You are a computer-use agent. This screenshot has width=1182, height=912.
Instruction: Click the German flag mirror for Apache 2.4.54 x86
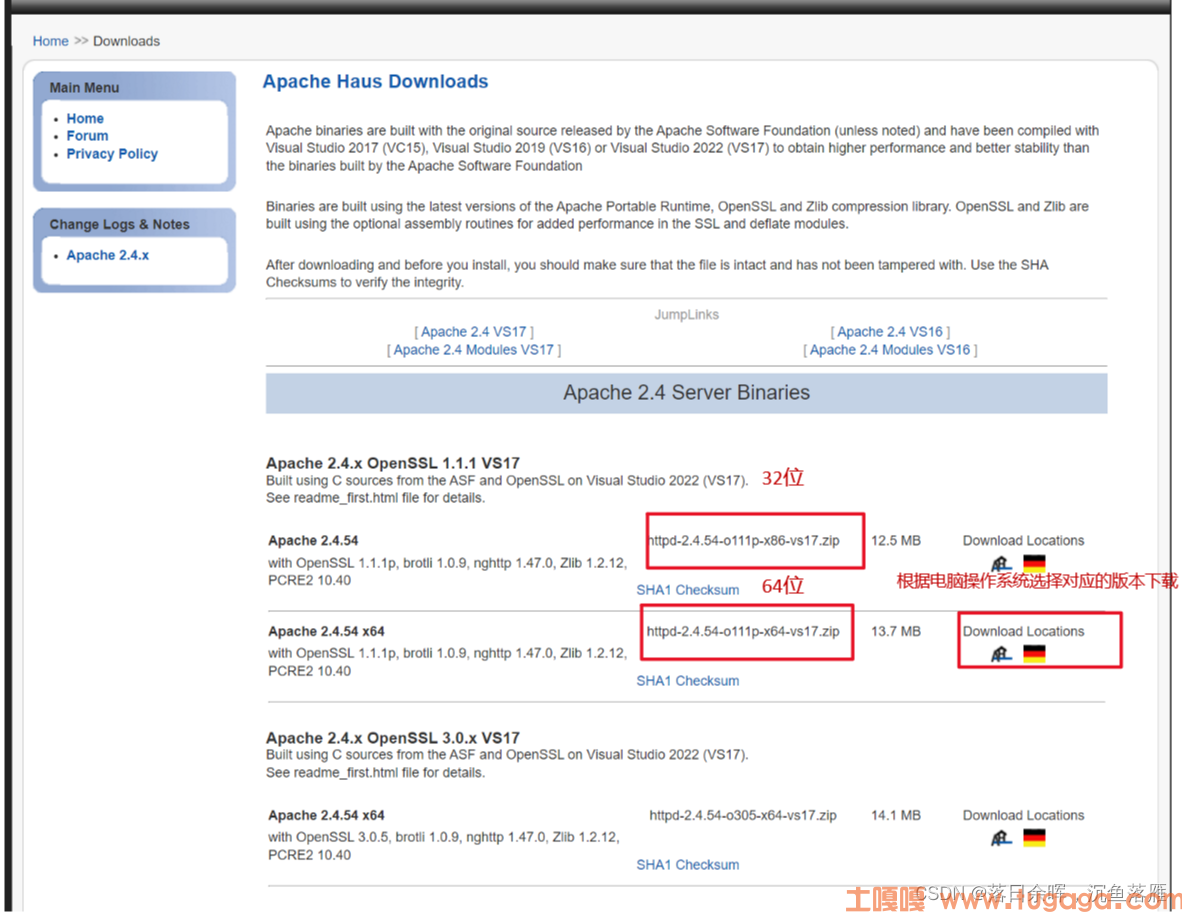[x=1034, y=563]
